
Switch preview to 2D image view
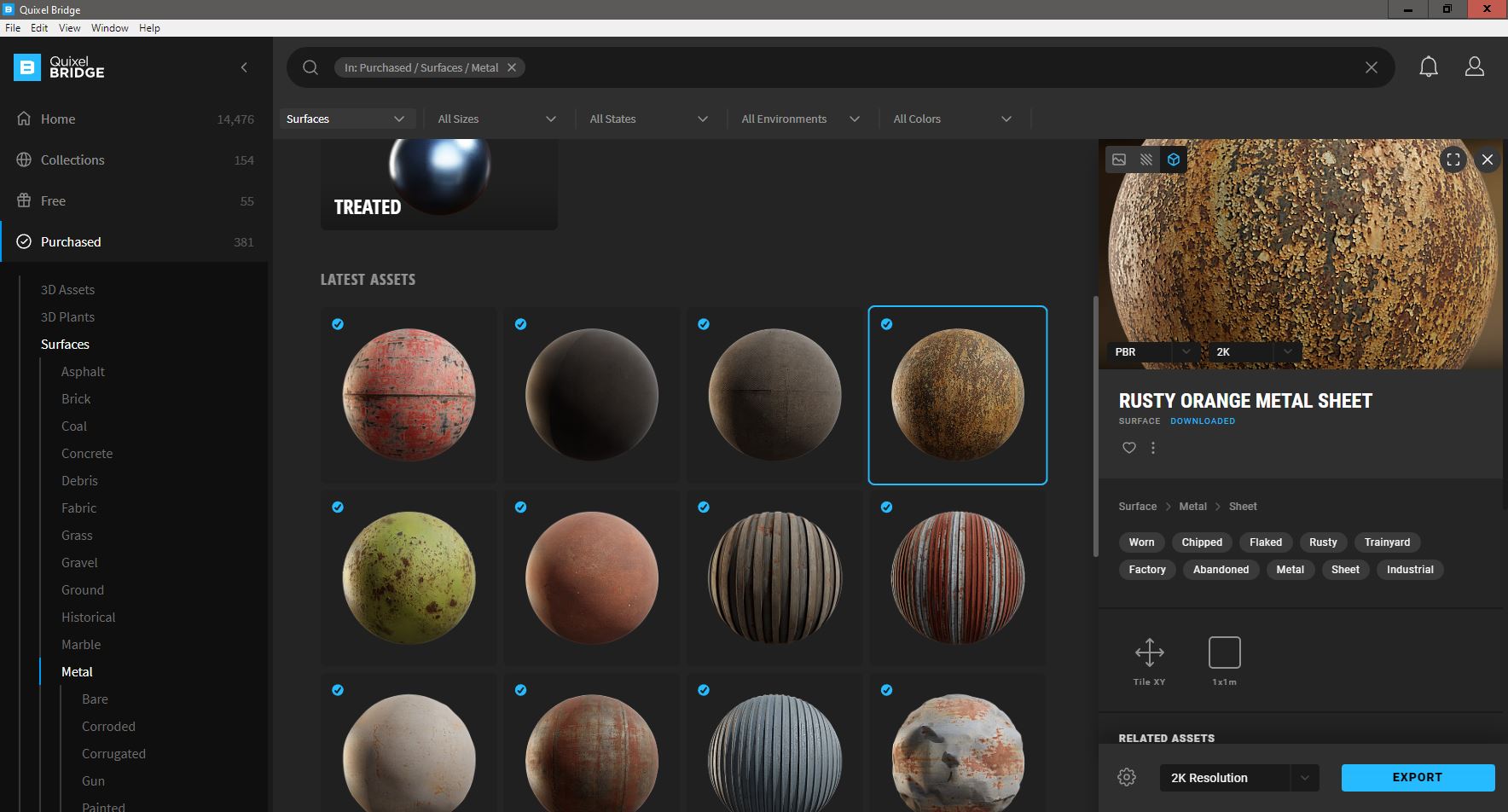click(1119, 159)
